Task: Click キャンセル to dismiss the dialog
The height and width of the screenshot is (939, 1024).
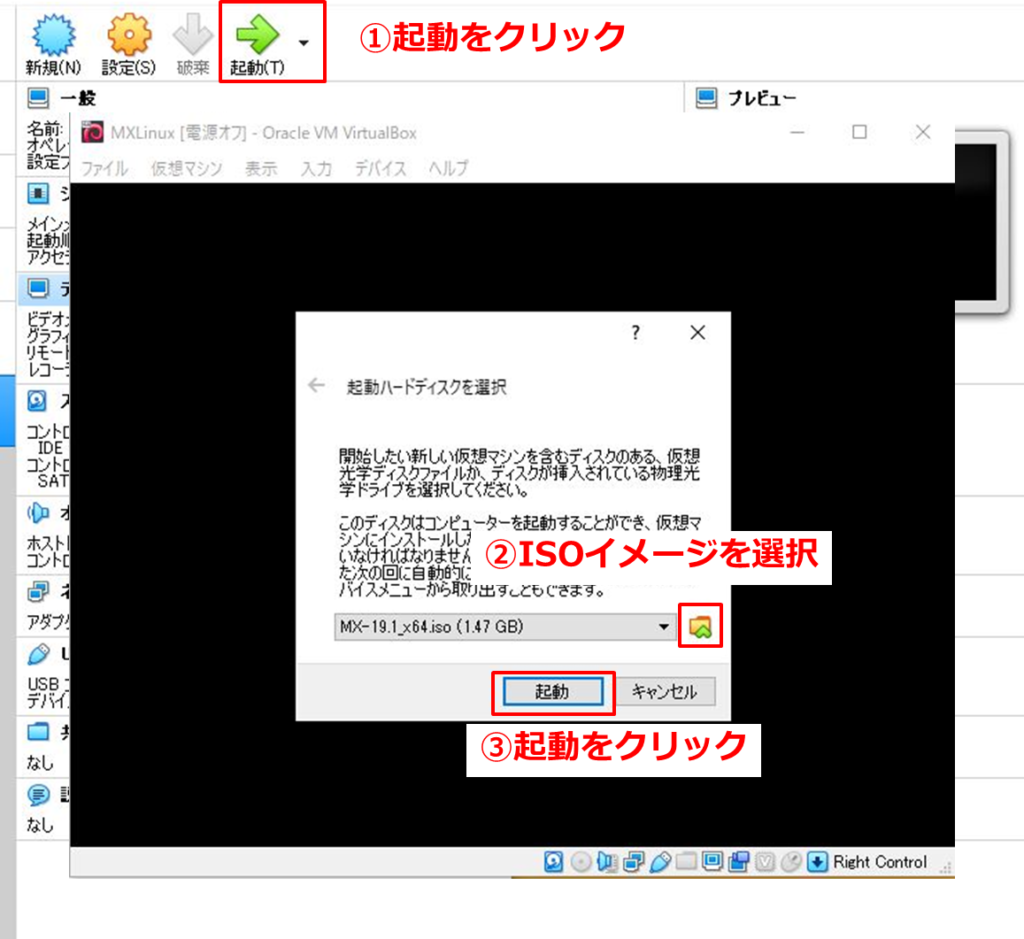Action: 664,691
